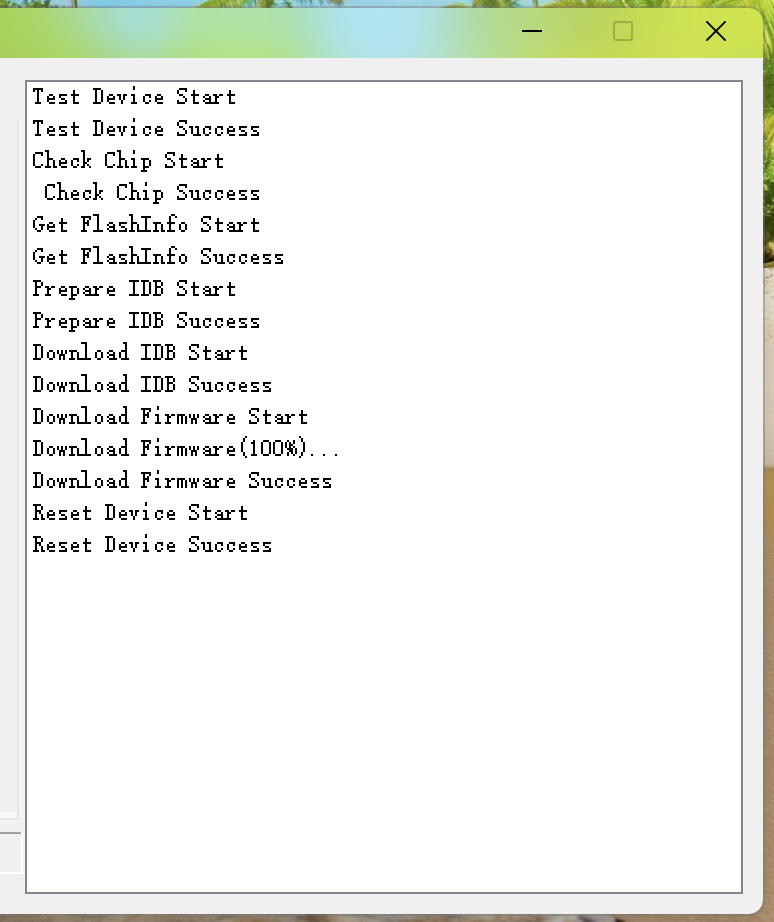Select the 'Check Chip Start' log entry

128,161
